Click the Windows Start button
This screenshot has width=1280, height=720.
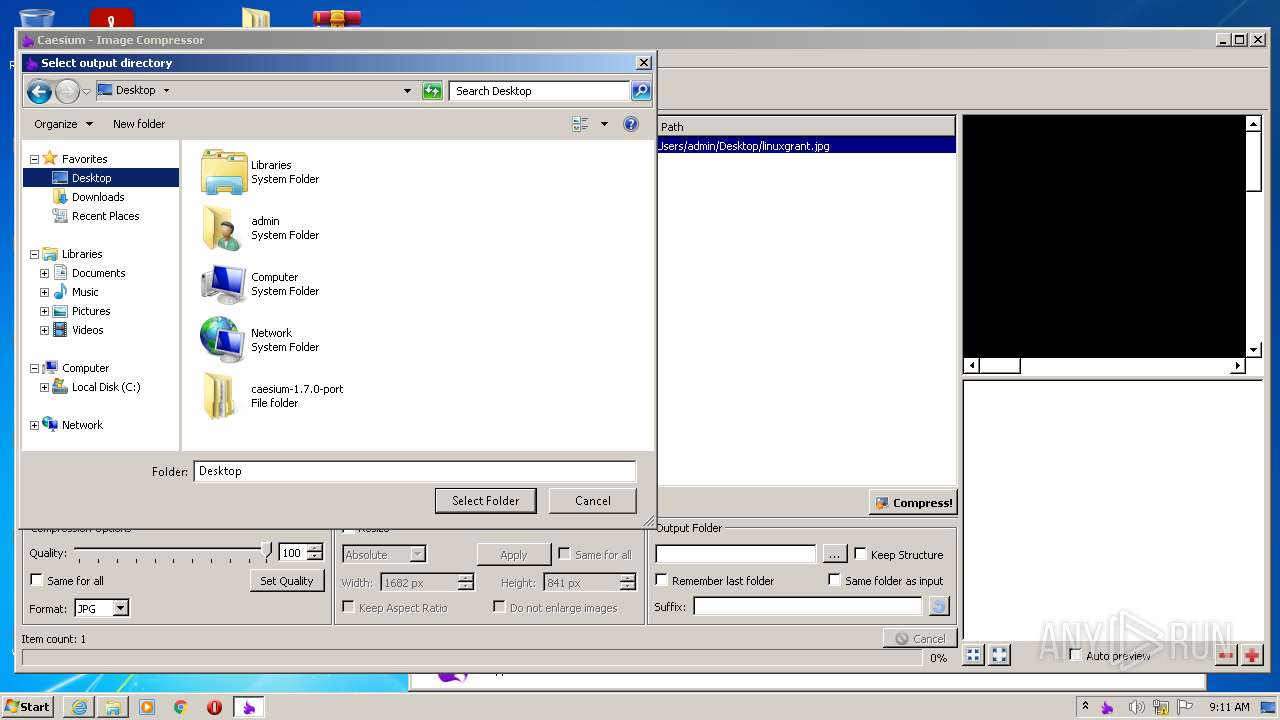tap(27, 707)
